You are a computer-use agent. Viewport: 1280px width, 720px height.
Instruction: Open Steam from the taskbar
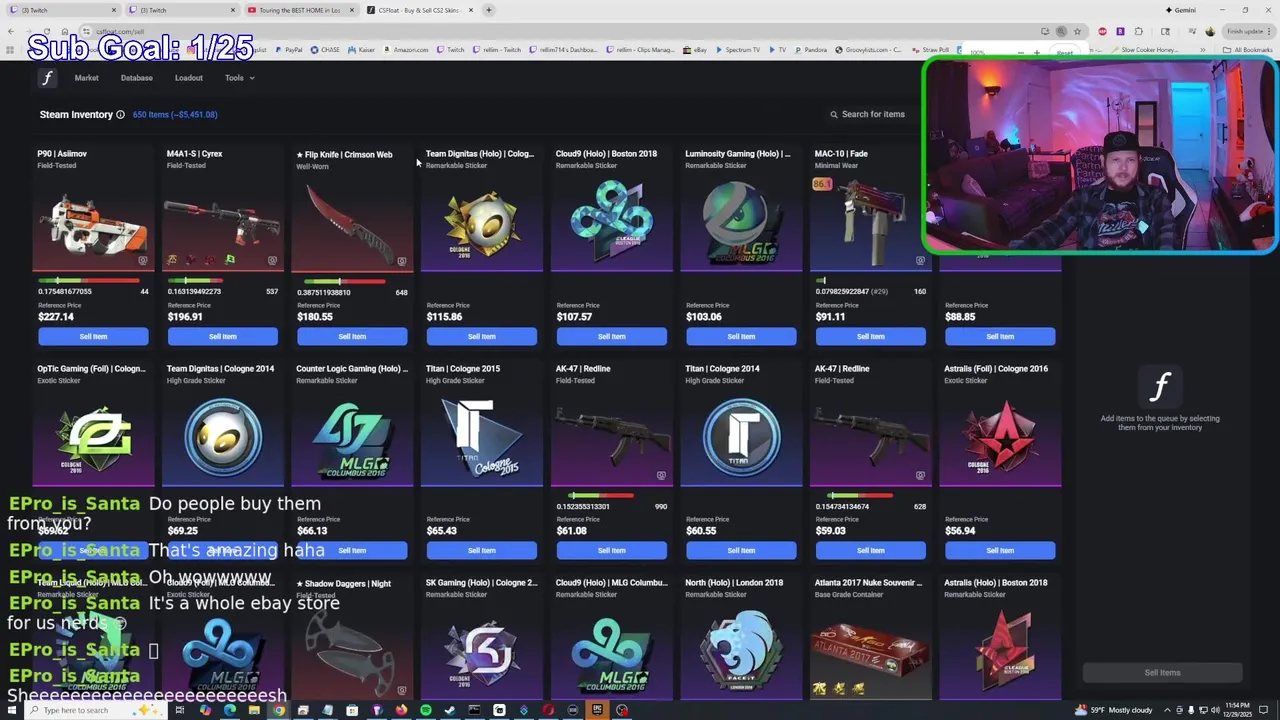450,710
